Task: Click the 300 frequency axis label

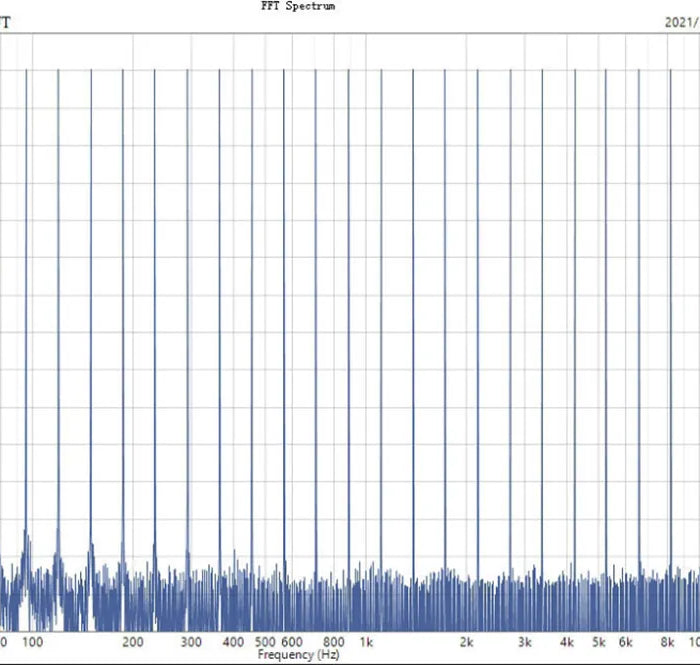Action: (x=191, y=642)
